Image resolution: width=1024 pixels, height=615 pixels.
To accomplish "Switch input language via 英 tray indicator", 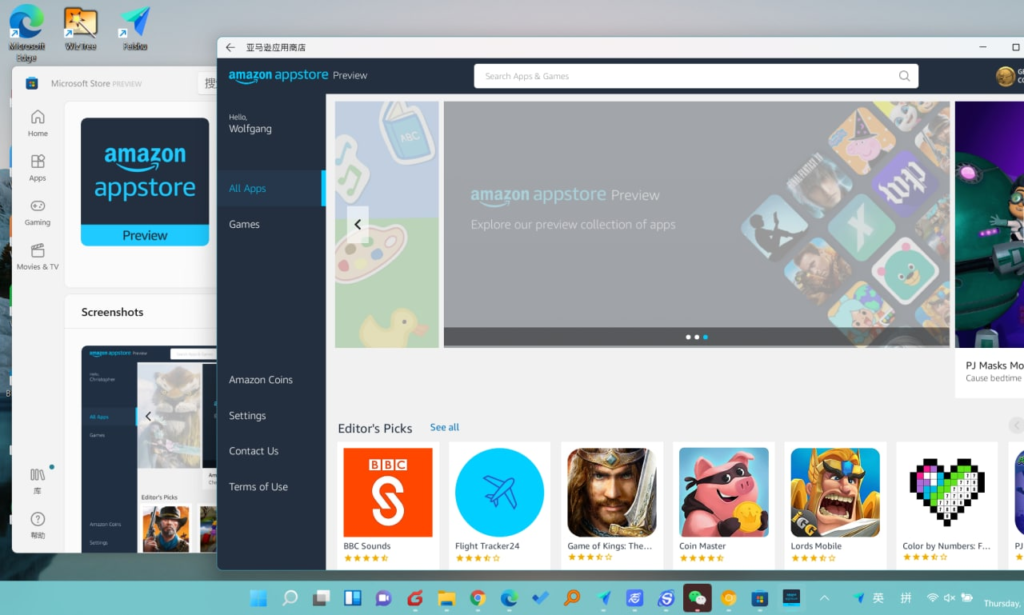I will (x=878, y=598).
